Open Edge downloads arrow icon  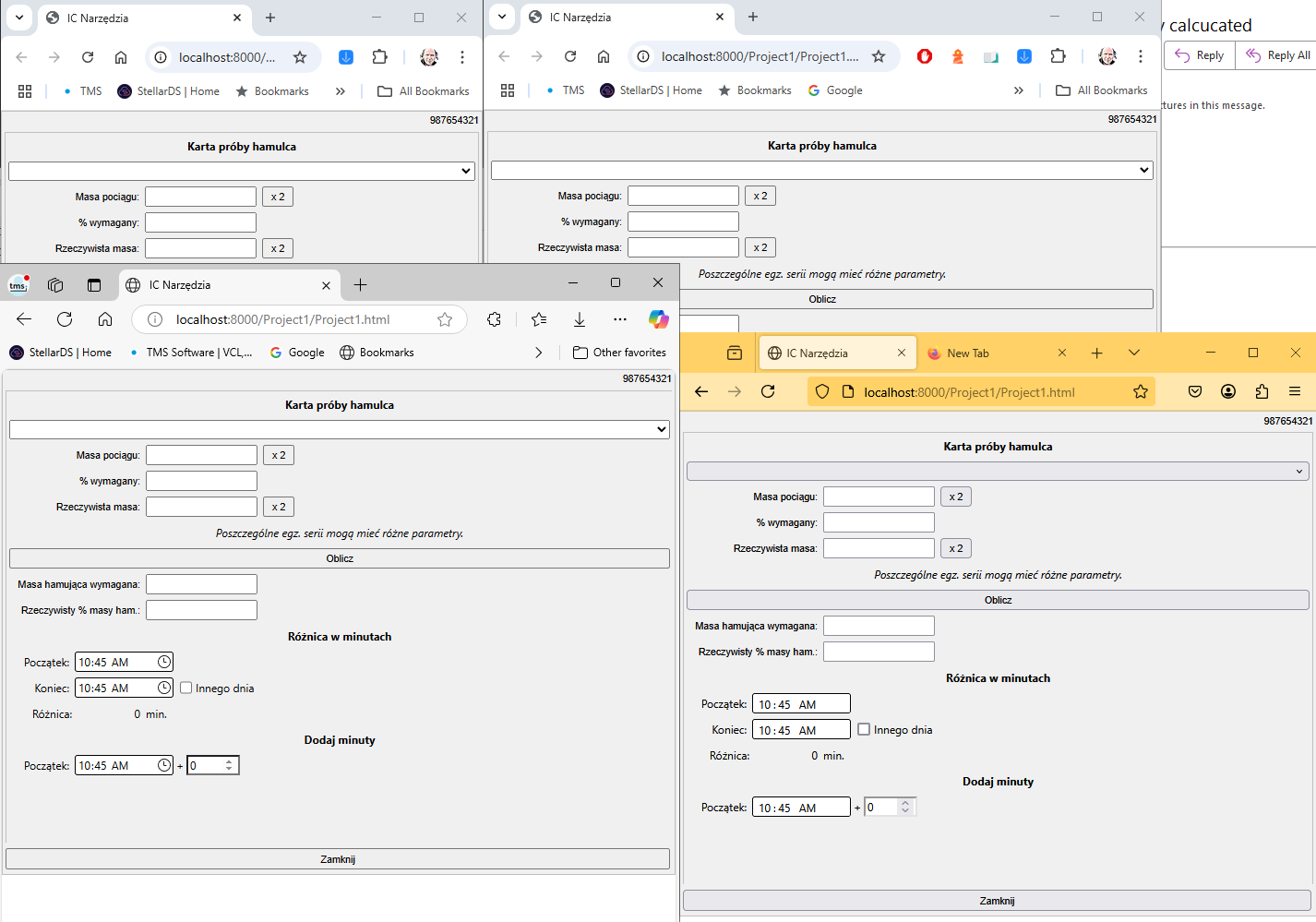580,319
